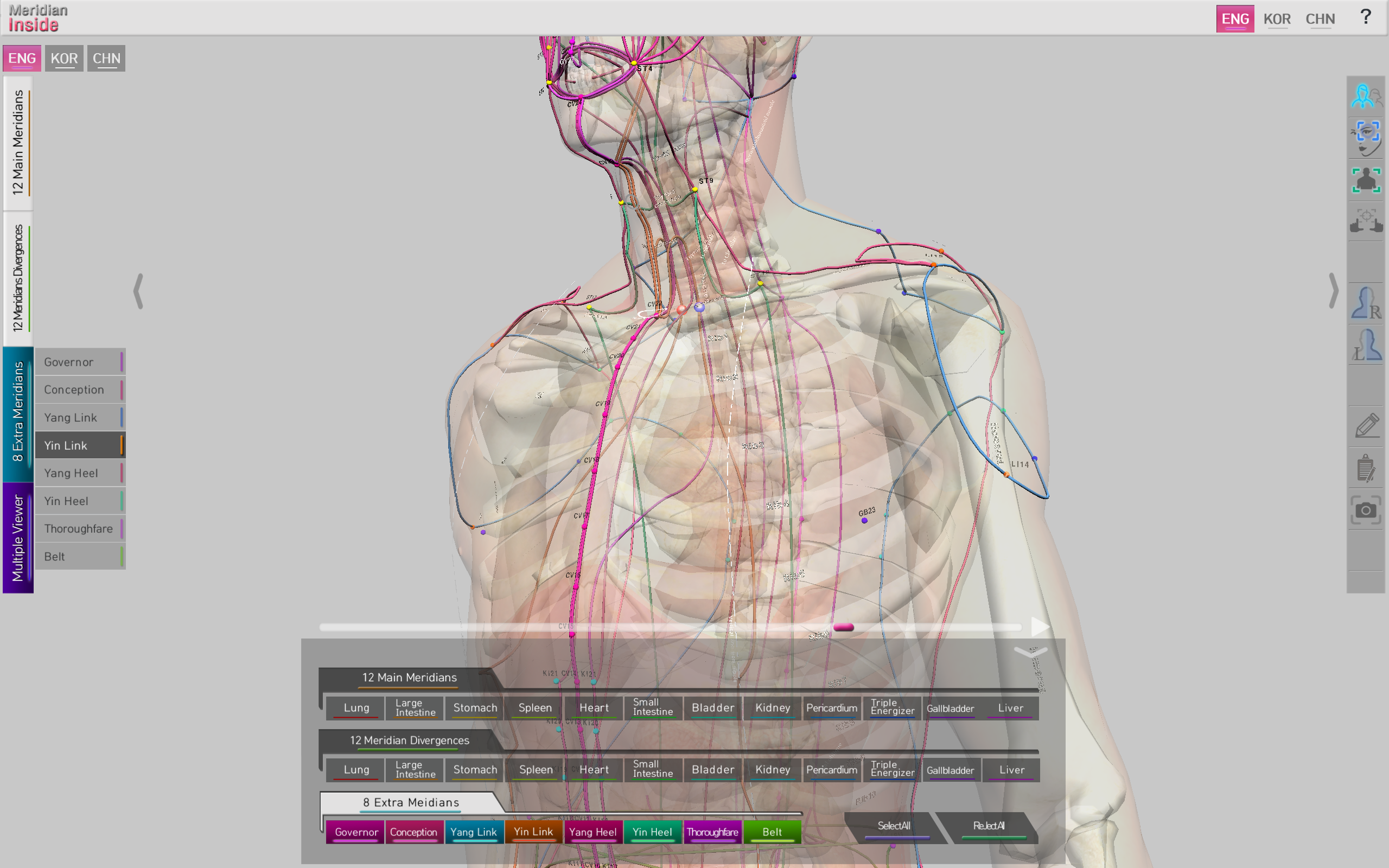Toggle Pericardium in Meridian Divergences row
The image size is (1389, 868).
click(x=832, y=770)
